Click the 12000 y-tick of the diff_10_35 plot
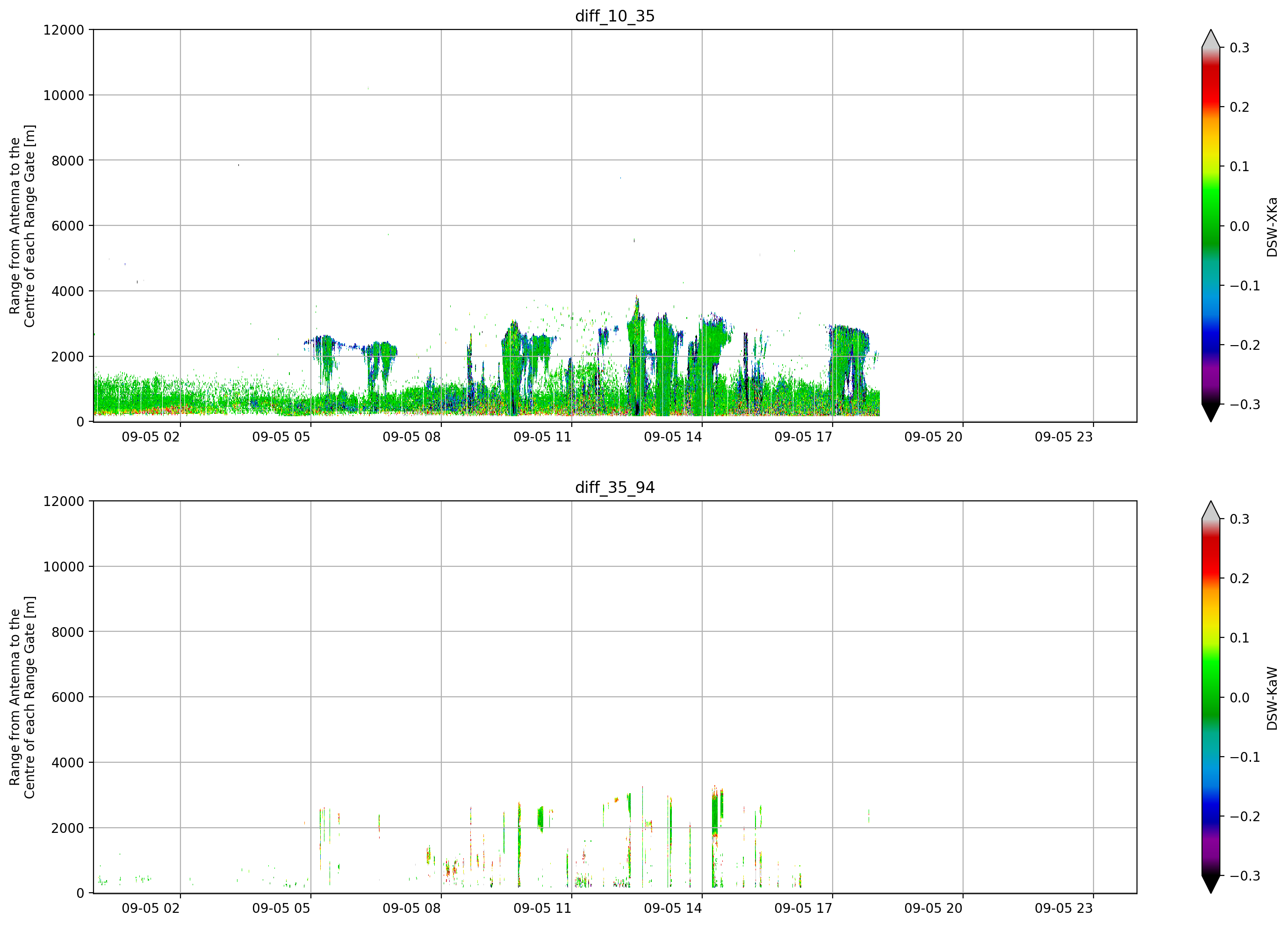This screenshot has height=925, width=1288. [x=64, y=30]
